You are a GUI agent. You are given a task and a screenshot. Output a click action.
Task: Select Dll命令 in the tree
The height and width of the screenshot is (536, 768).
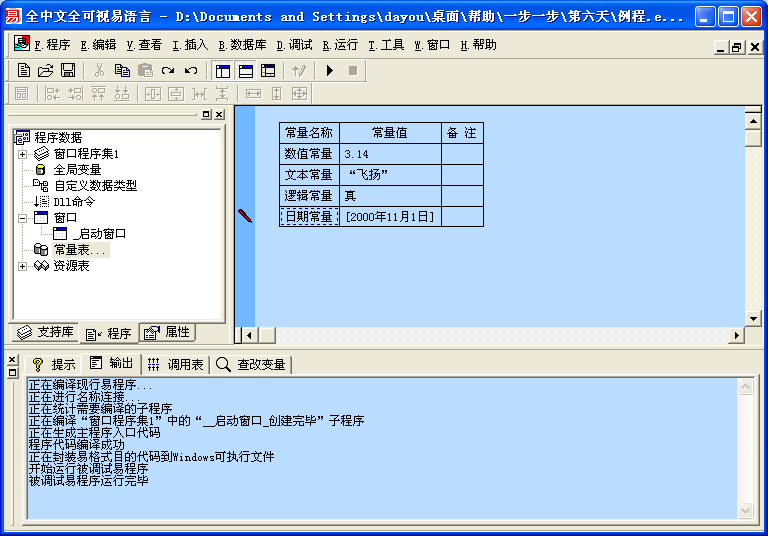[x=74, y=202]
